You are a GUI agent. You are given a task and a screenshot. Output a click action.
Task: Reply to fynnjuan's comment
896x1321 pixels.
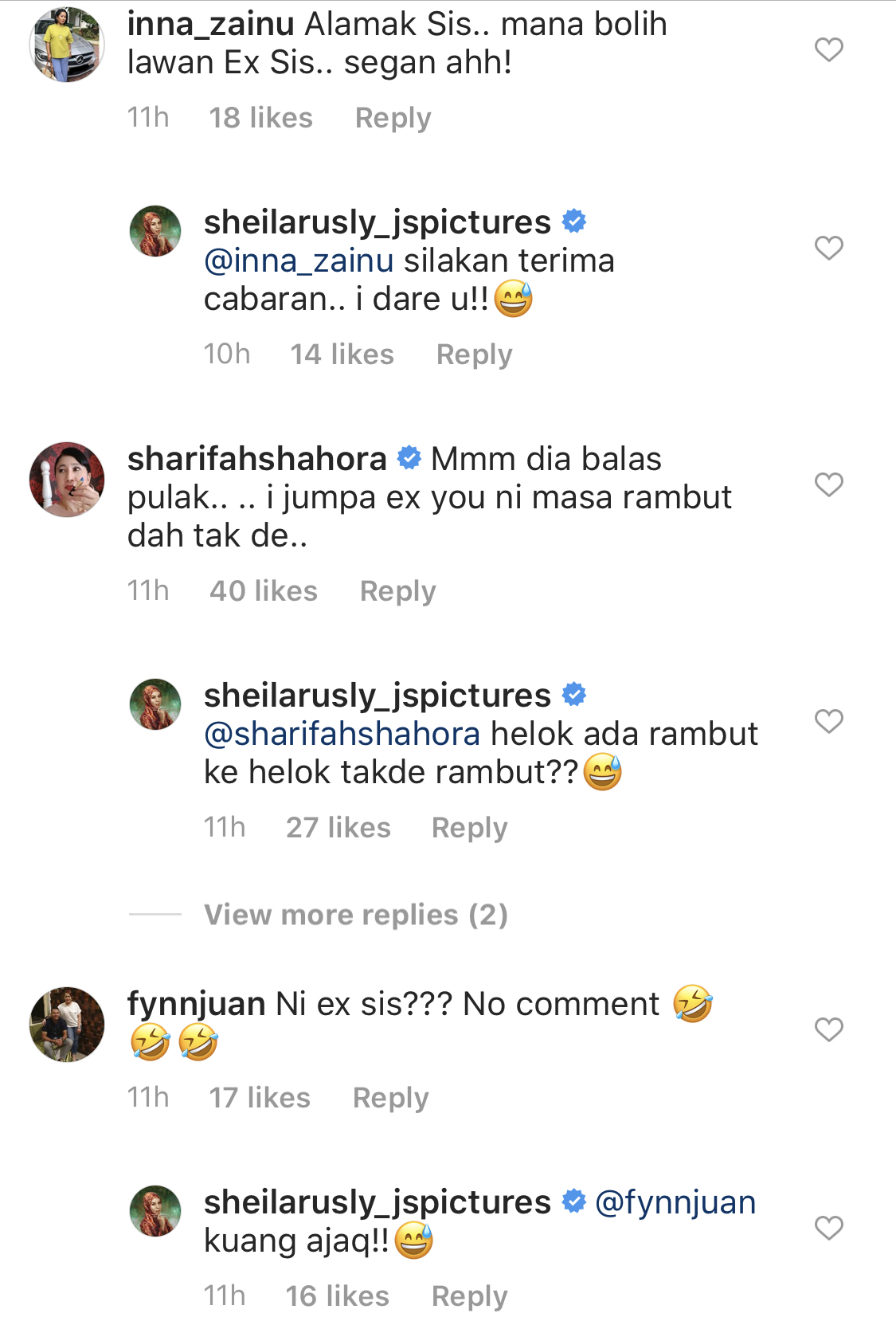click(390, 1098)
